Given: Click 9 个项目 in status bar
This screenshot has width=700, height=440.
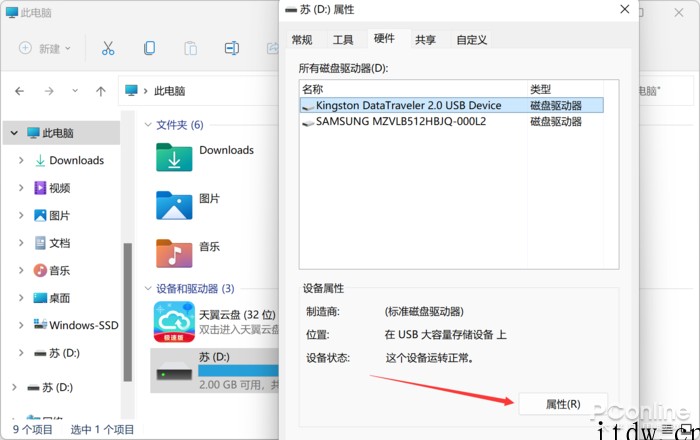Looking at the screenshot, I should coord(33,429).
